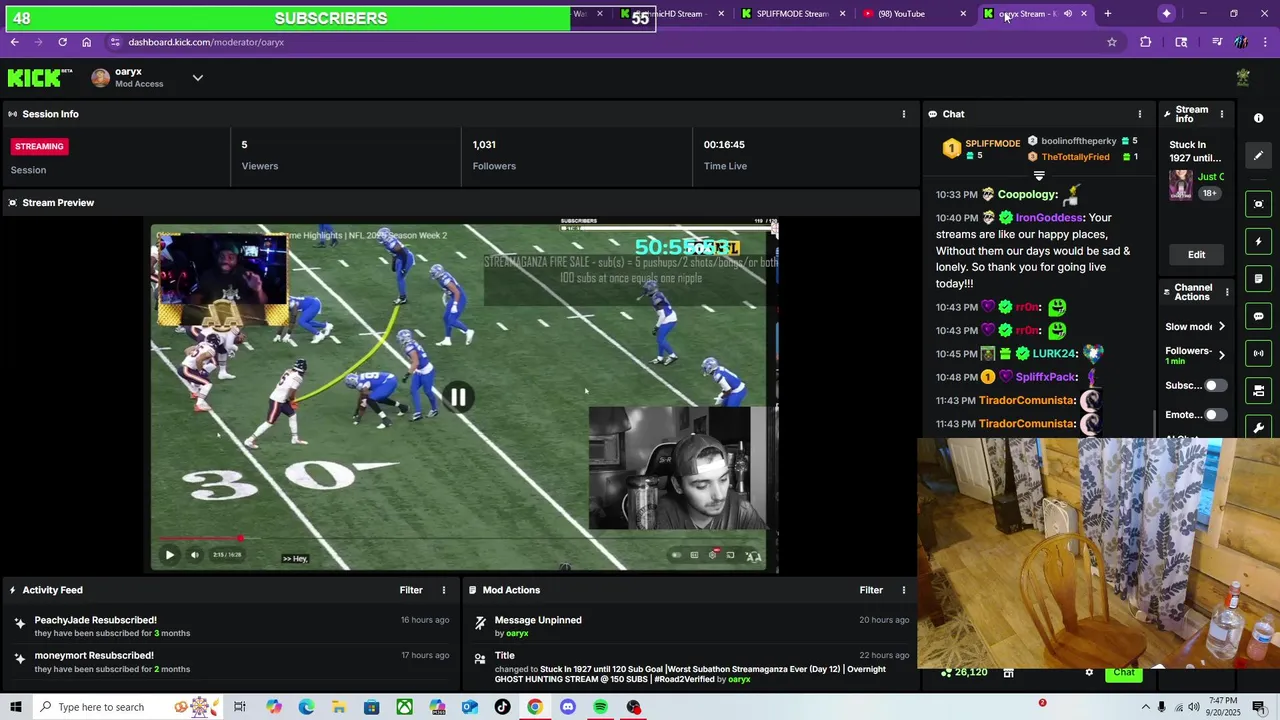Click the wrench icon in right sidebar
The image size is (1280, 720).
click(1258, 427)
